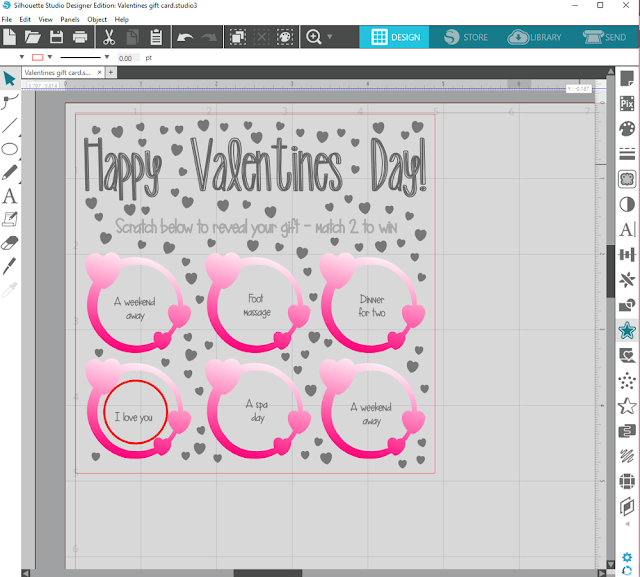Copy the selected objects

point(132,37)
